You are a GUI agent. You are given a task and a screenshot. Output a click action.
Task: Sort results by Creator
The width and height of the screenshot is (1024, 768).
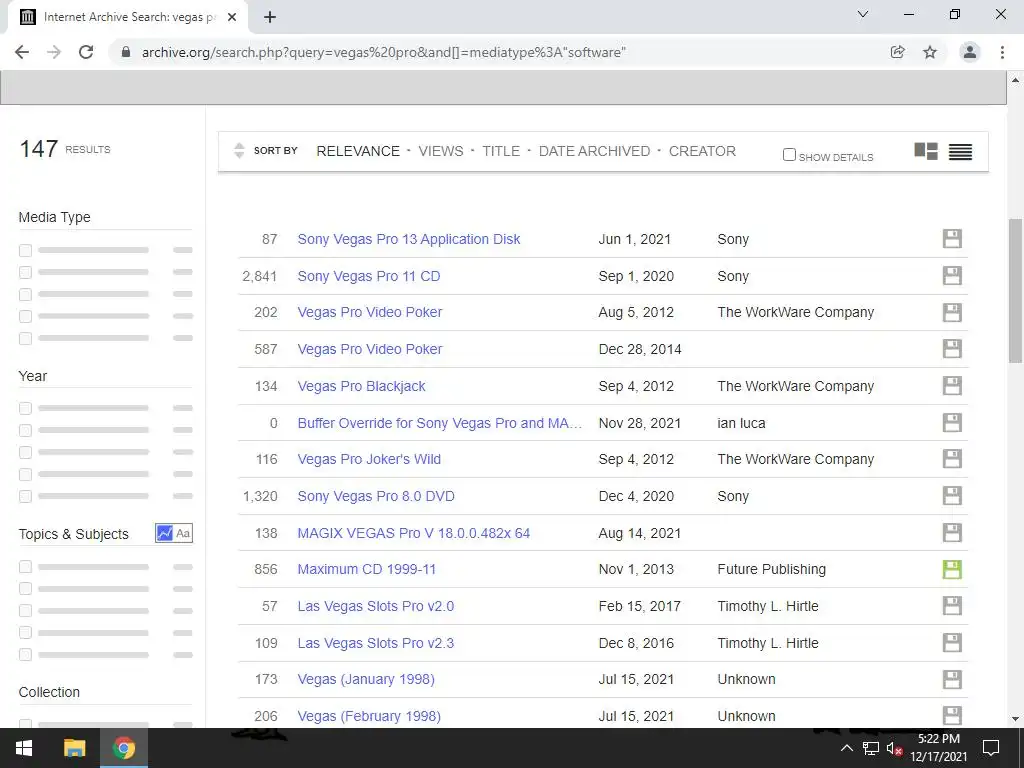pyautogui.click(x=702, y=151)
